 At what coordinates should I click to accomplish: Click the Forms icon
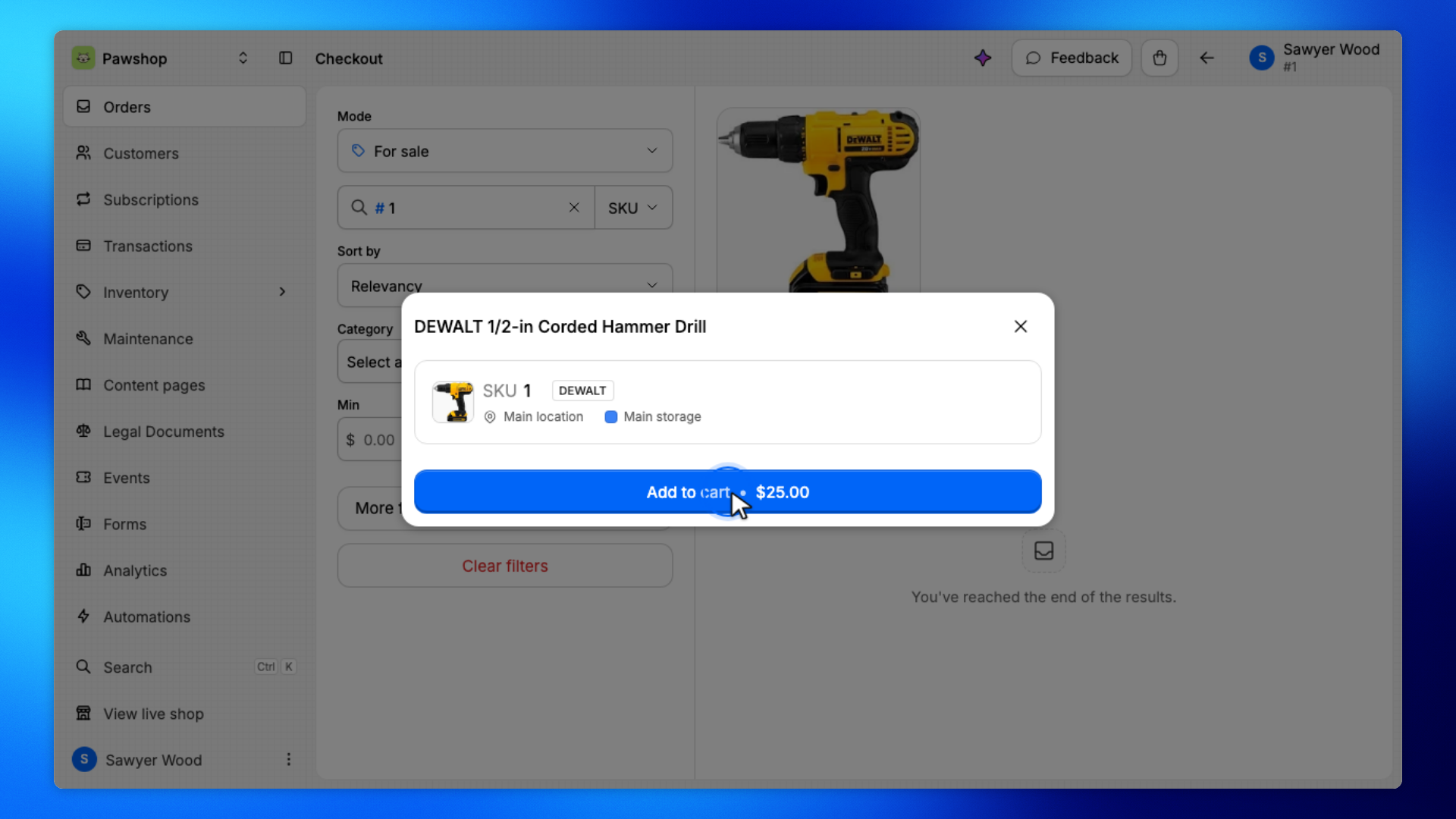(x=83, y=523)
